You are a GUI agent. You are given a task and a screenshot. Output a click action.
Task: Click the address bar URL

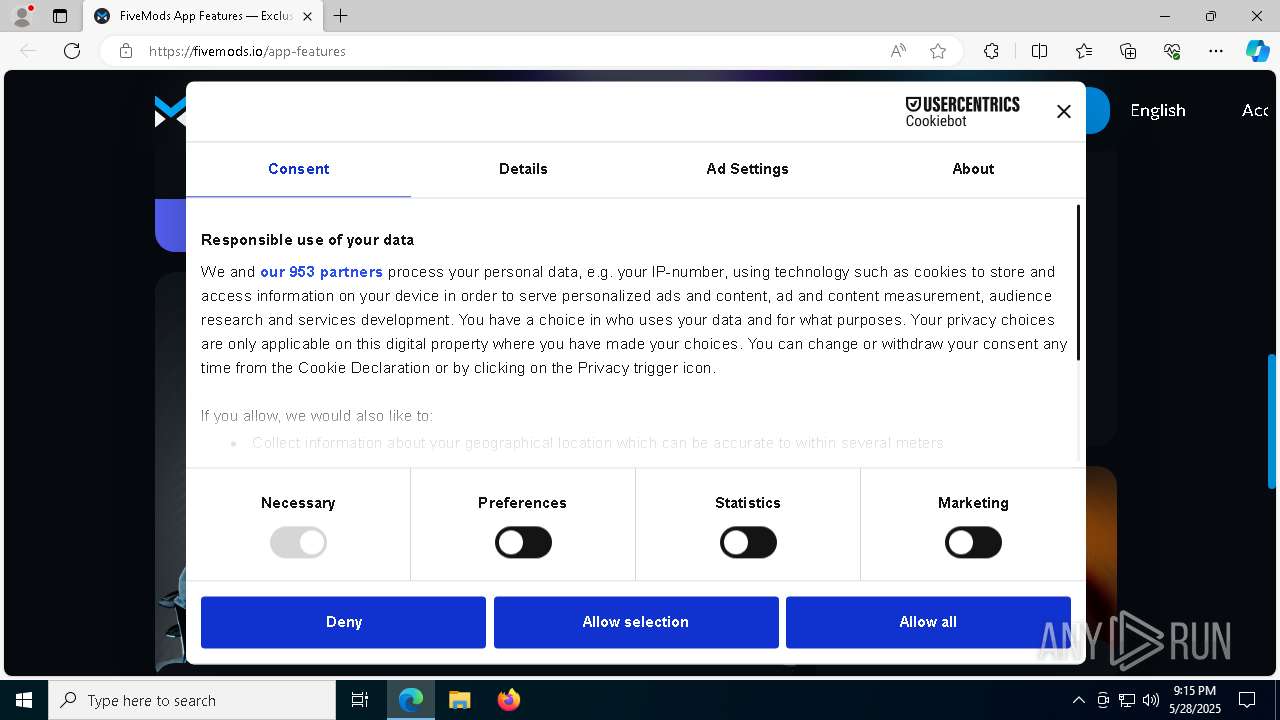247,51
